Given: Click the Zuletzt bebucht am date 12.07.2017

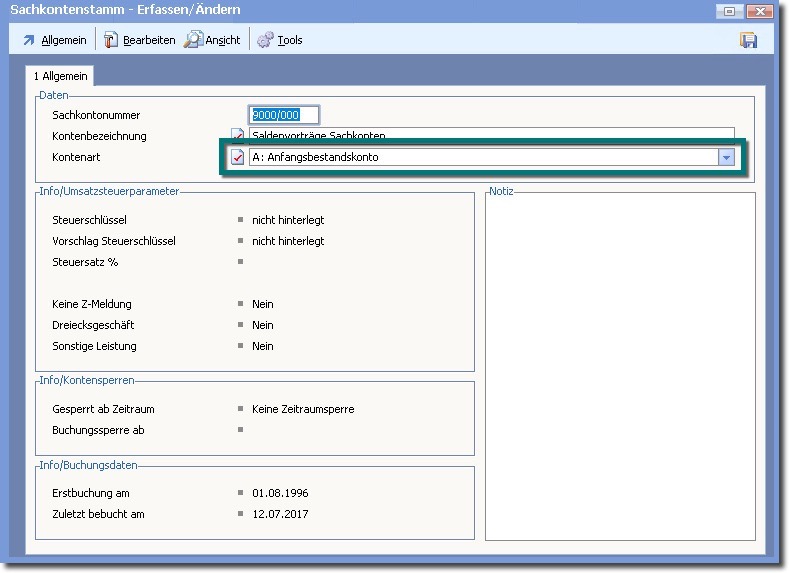Looking at the screenshot, I should pyautogui.click(x=280, y=514).
